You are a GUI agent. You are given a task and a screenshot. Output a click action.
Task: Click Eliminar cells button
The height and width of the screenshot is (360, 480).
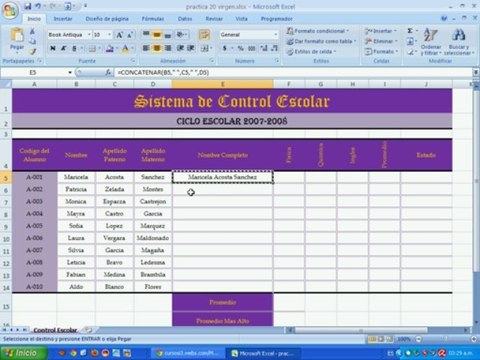tap(381, 41)
